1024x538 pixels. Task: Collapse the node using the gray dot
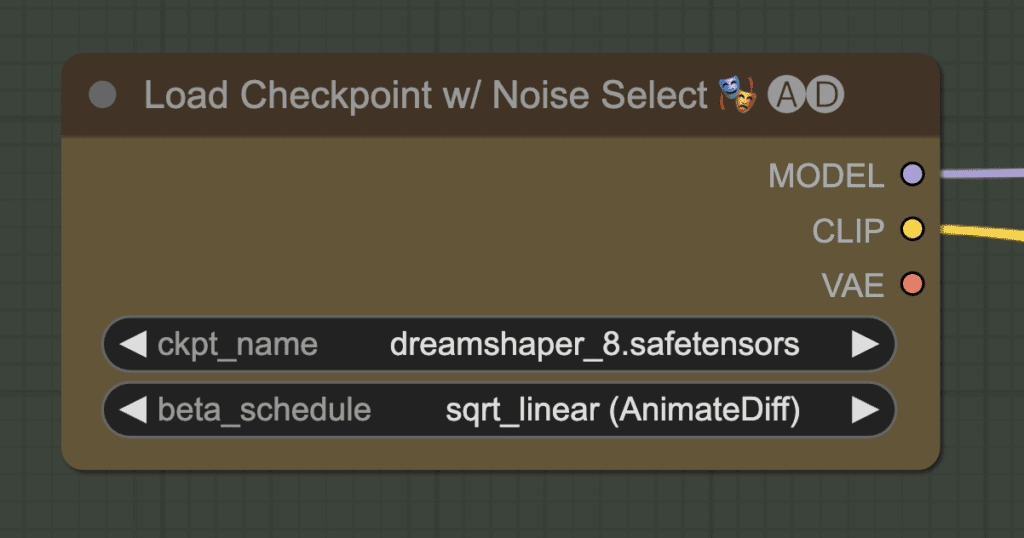103,95
